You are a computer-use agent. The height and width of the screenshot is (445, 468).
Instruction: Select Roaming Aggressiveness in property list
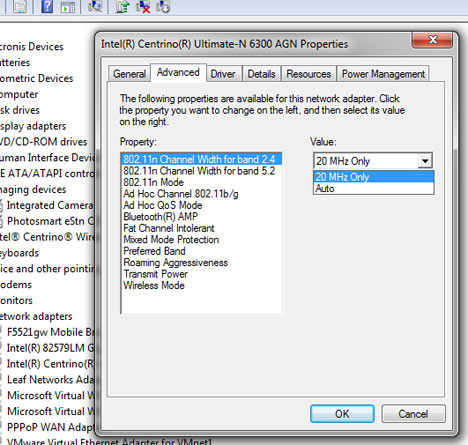175,262
